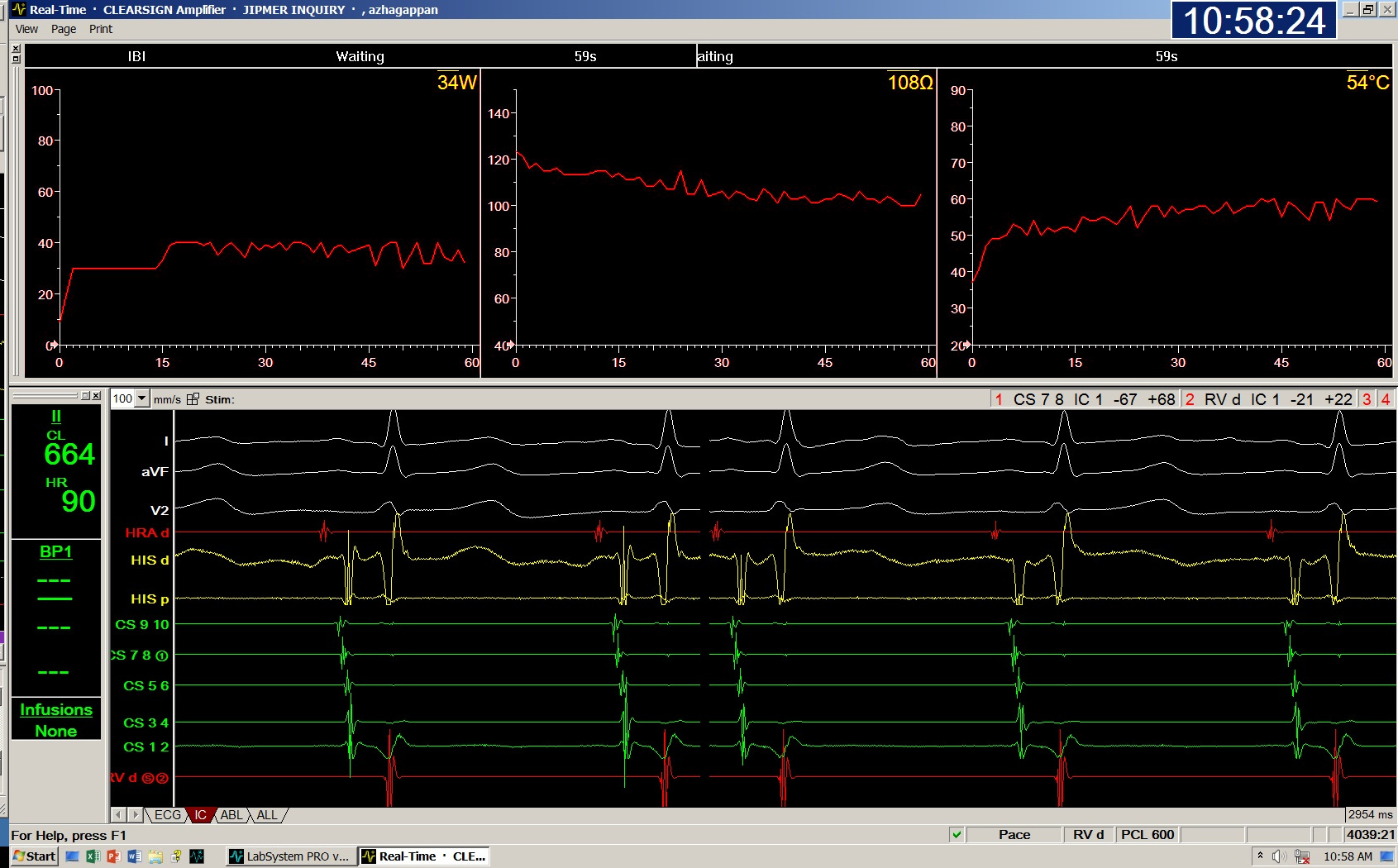This screenshot has height=868, width=1398.
Task: Switch to the ALL tab
Action: coord(266,814)
